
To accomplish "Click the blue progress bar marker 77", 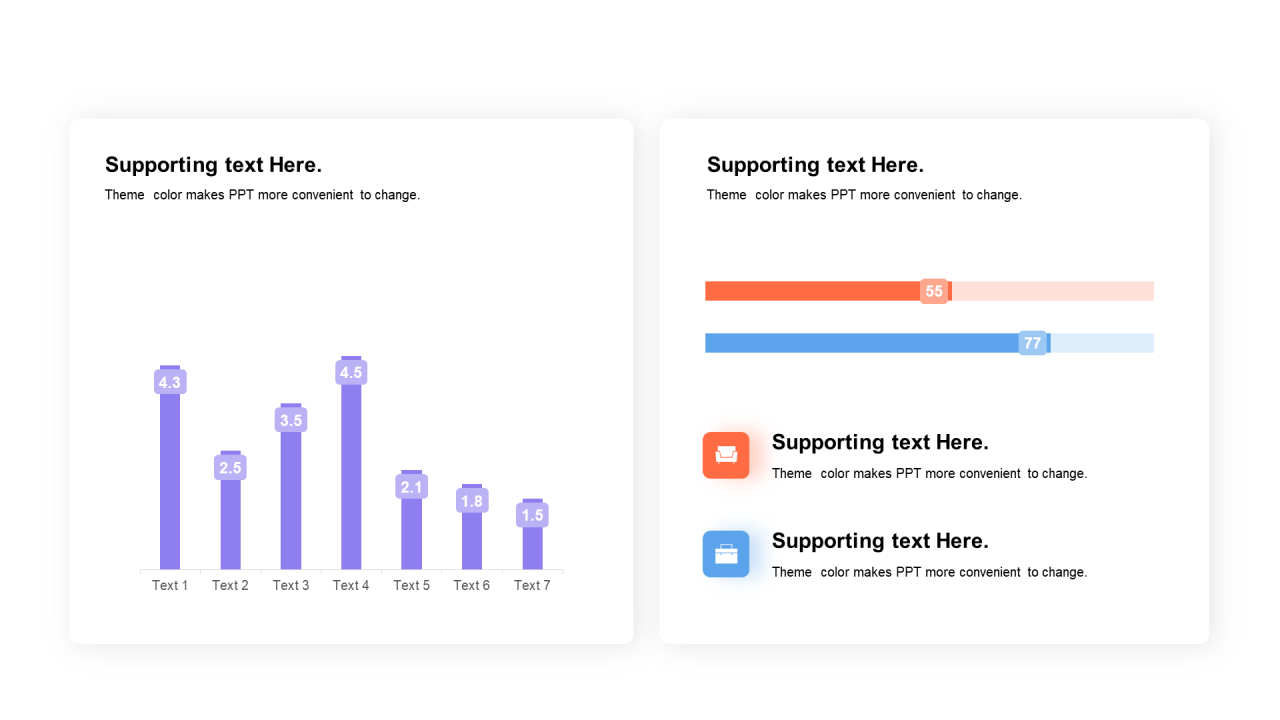I will pos(1032,343).
